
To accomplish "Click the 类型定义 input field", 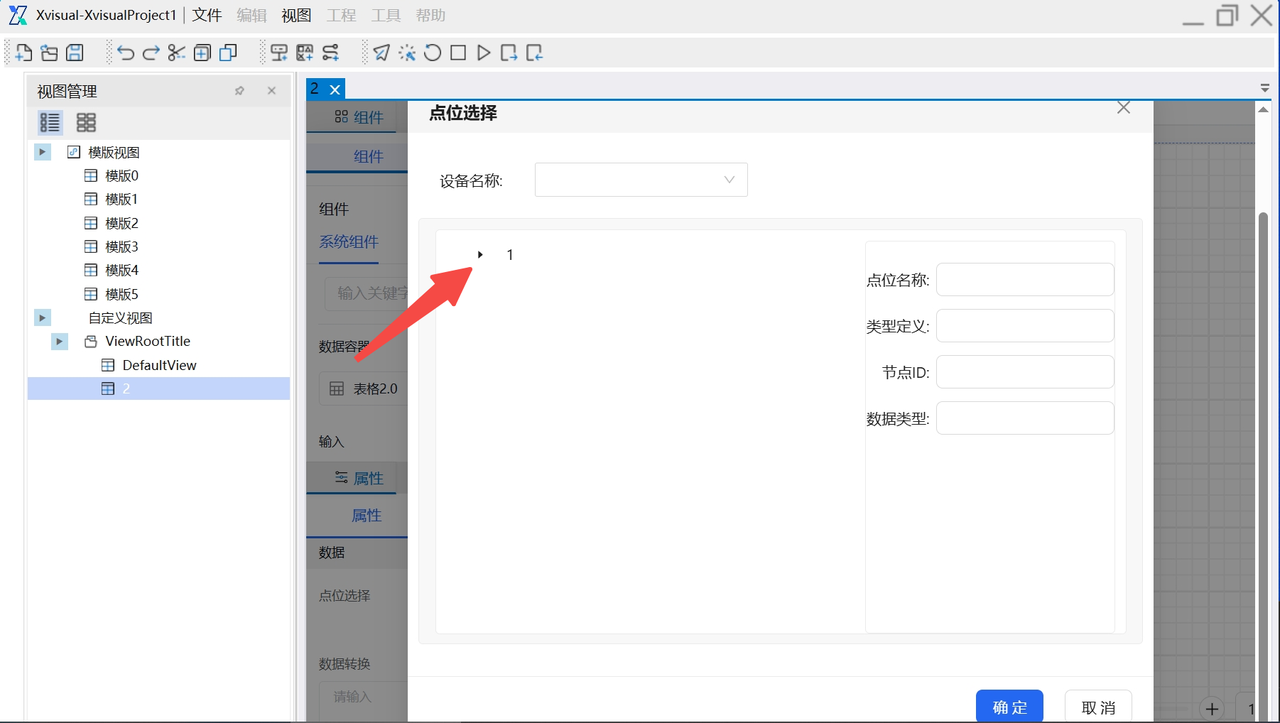I will (x=1025, y=326).
